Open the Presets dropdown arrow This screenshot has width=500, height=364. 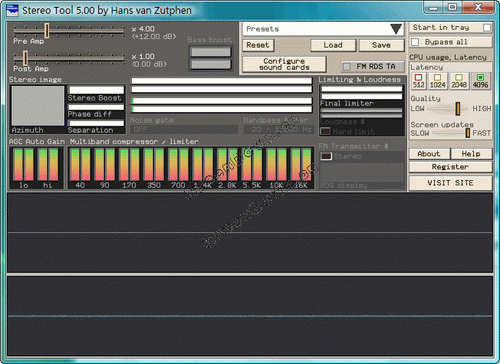coord(396,29)
